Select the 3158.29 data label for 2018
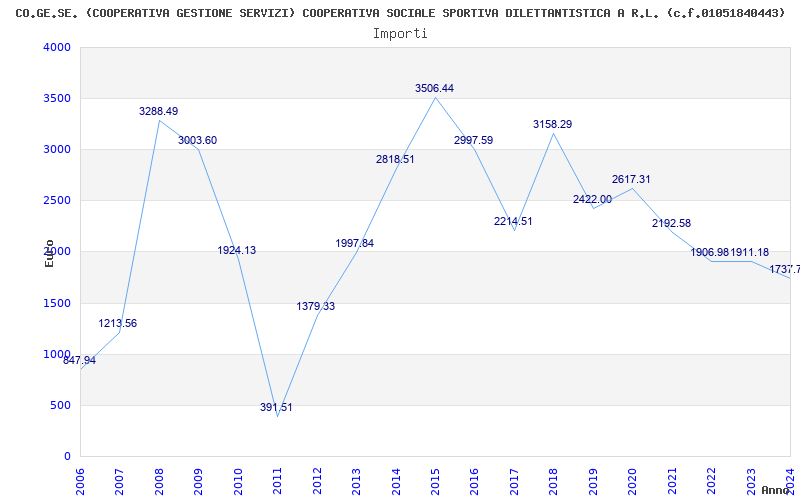This screenshot has width=800, height=500. coord(553,124)
